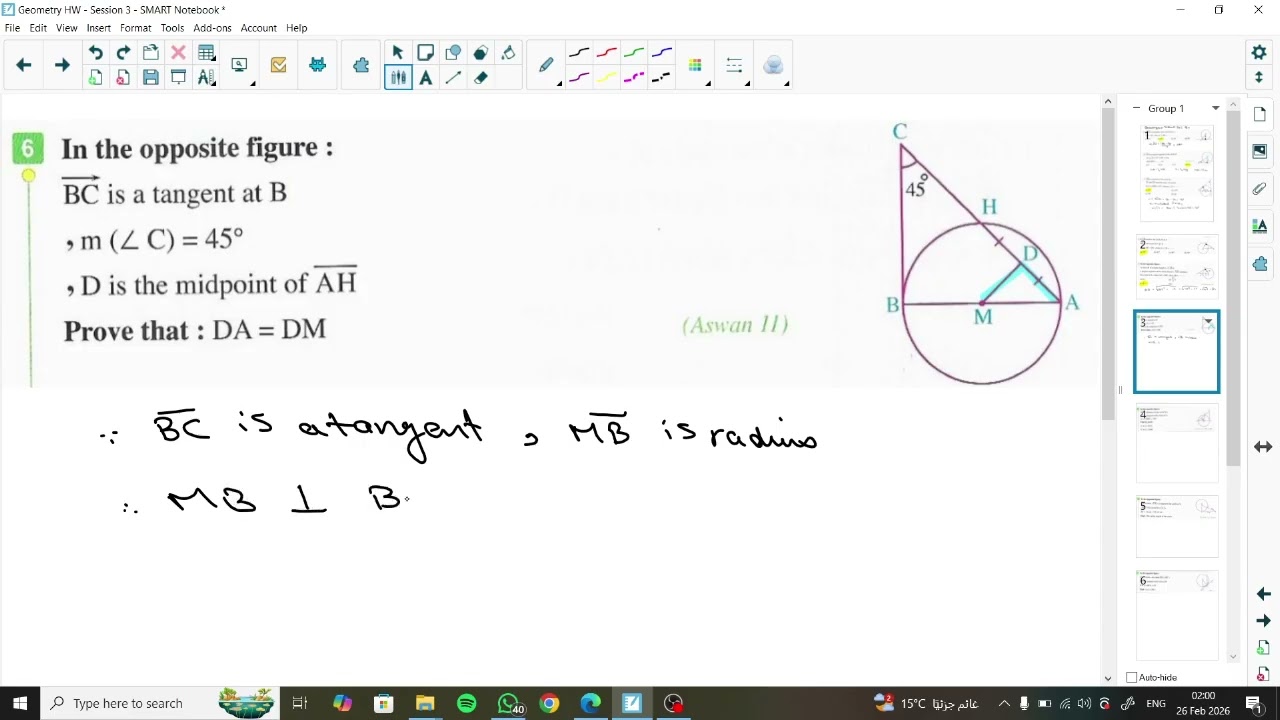Choose the black pen line style
Image resolution: width=1280 pixels, height=720 pixels.
[x=579, y=53]
